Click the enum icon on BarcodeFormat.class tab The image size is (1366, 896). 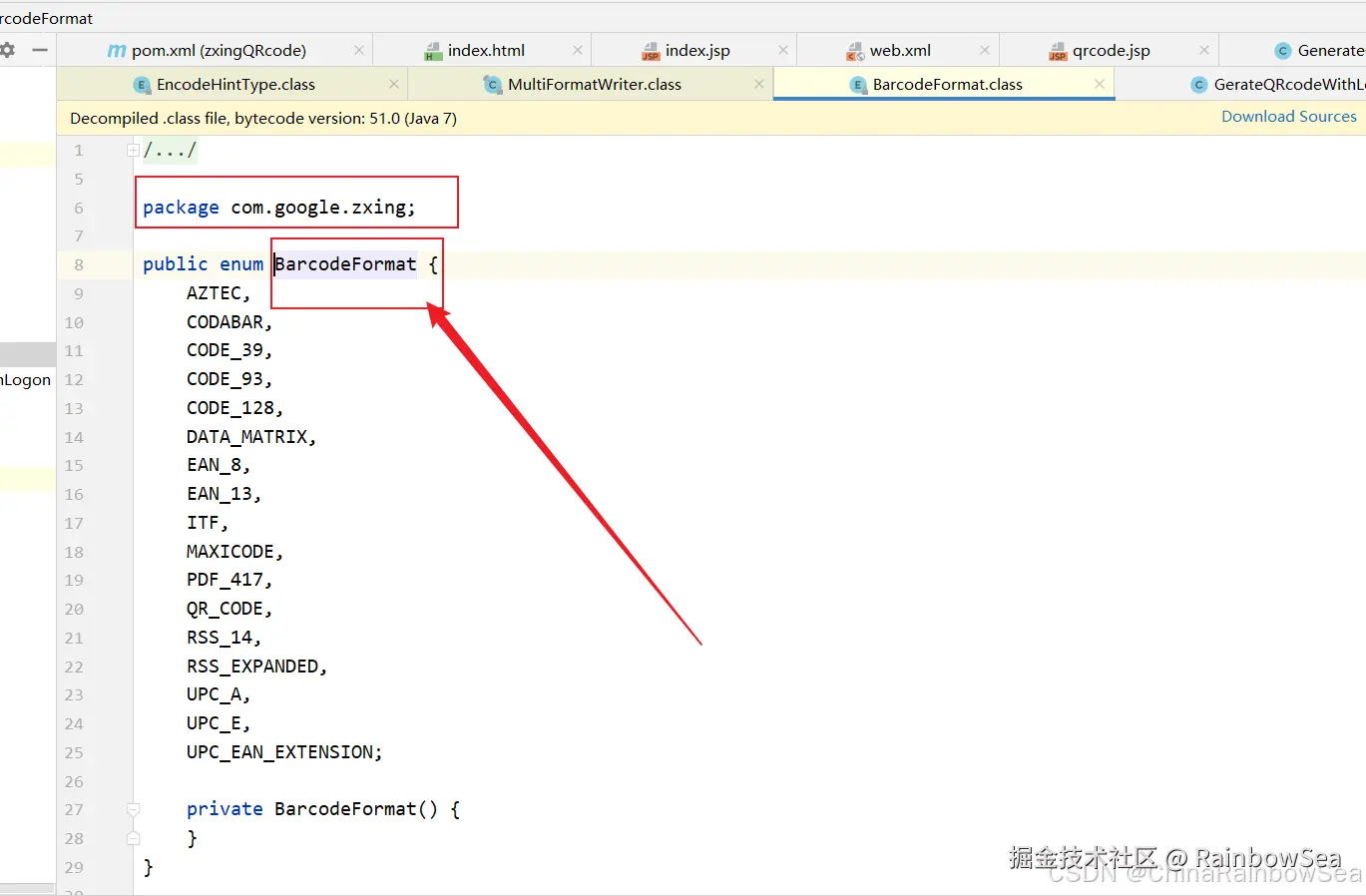click(858, 85)
